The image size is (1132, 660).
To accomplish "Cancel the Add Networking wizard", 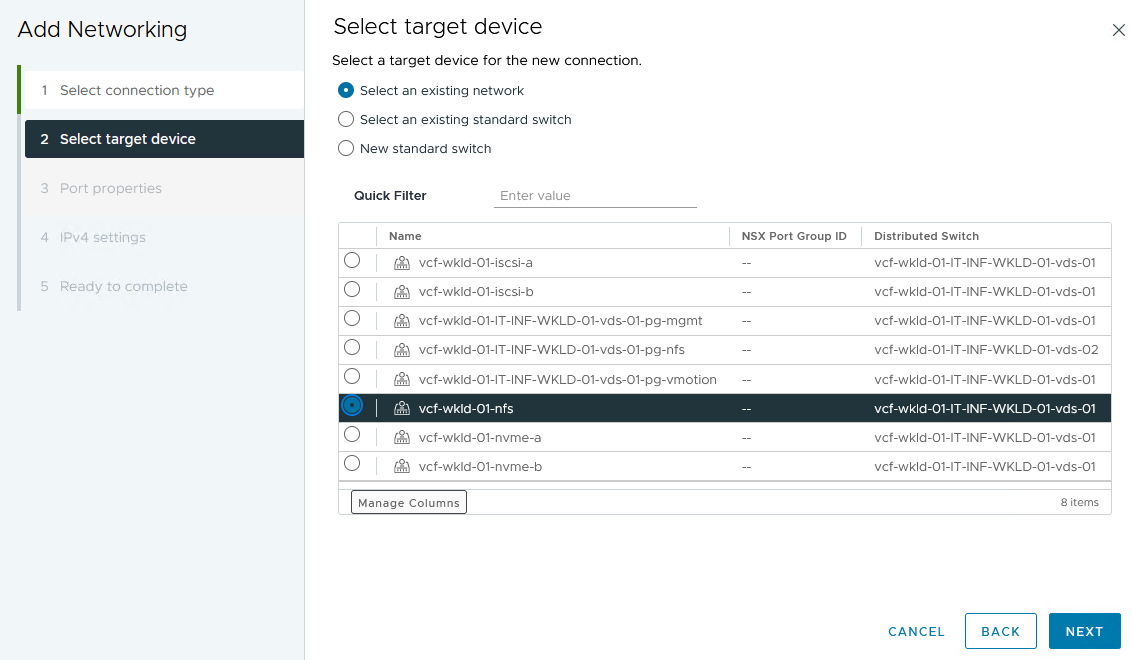I will click(916, 631).
